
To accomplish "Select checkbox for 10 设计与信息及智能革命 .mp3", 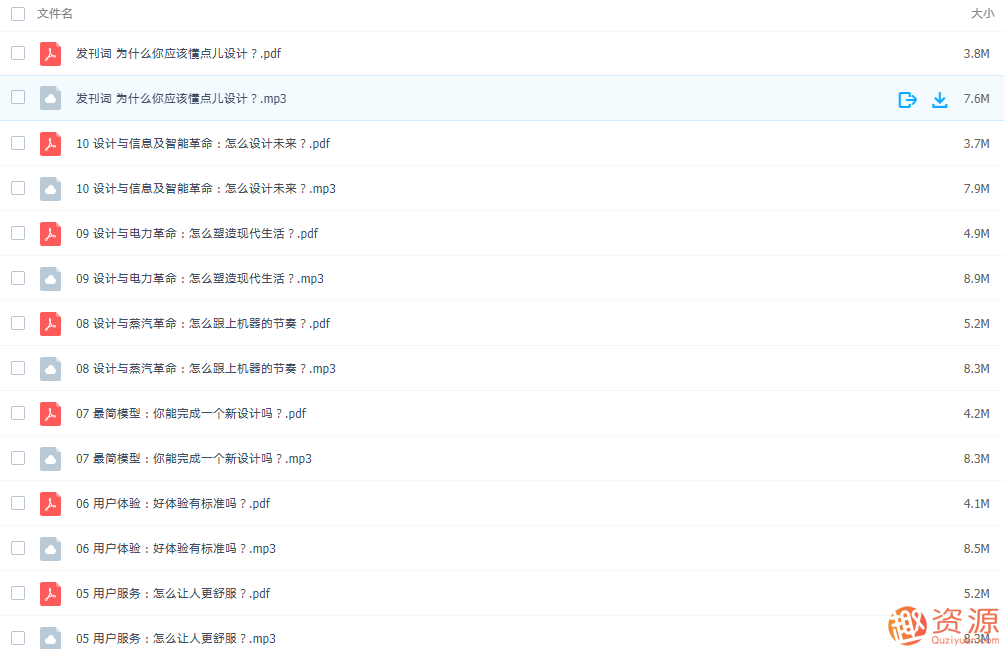I will (18, 188).
